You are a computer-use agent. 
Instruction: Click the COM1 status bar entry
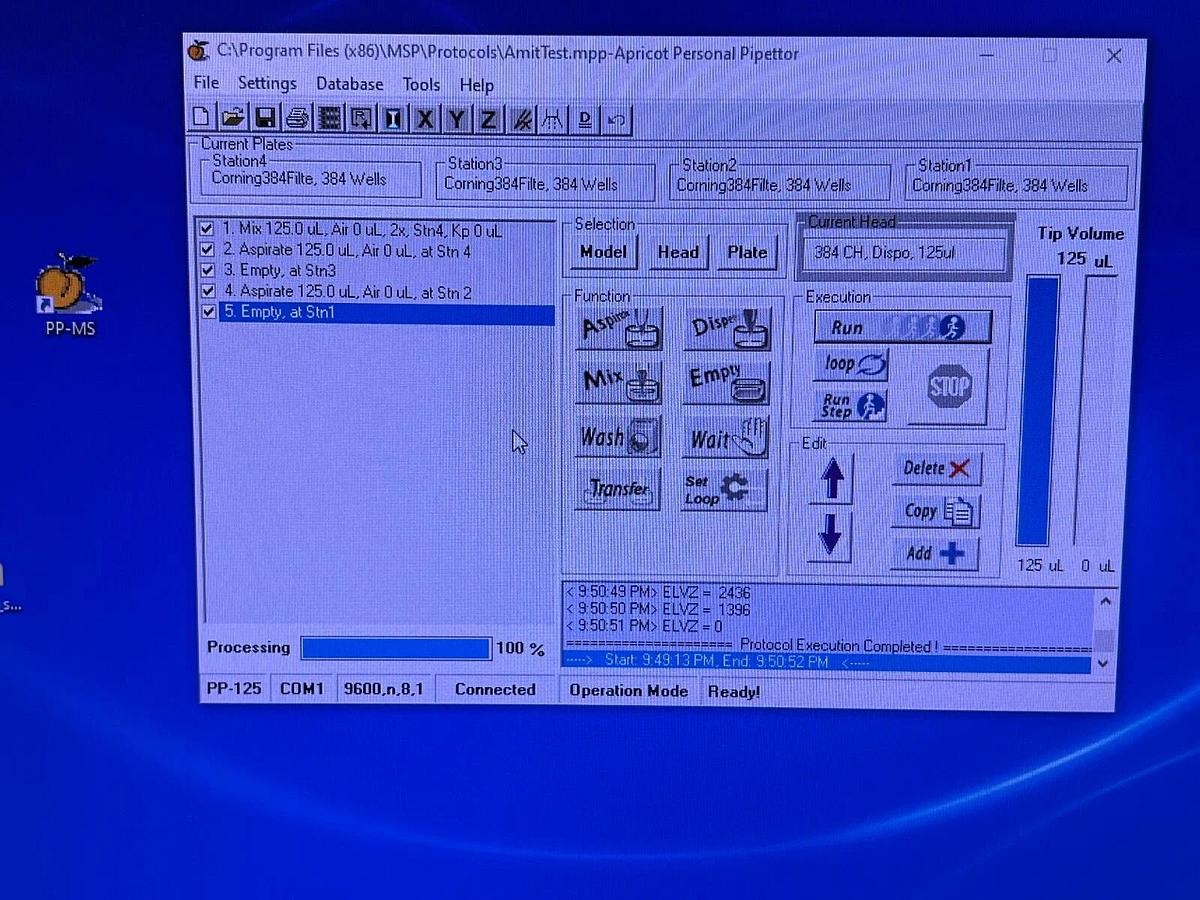point(302,690)
